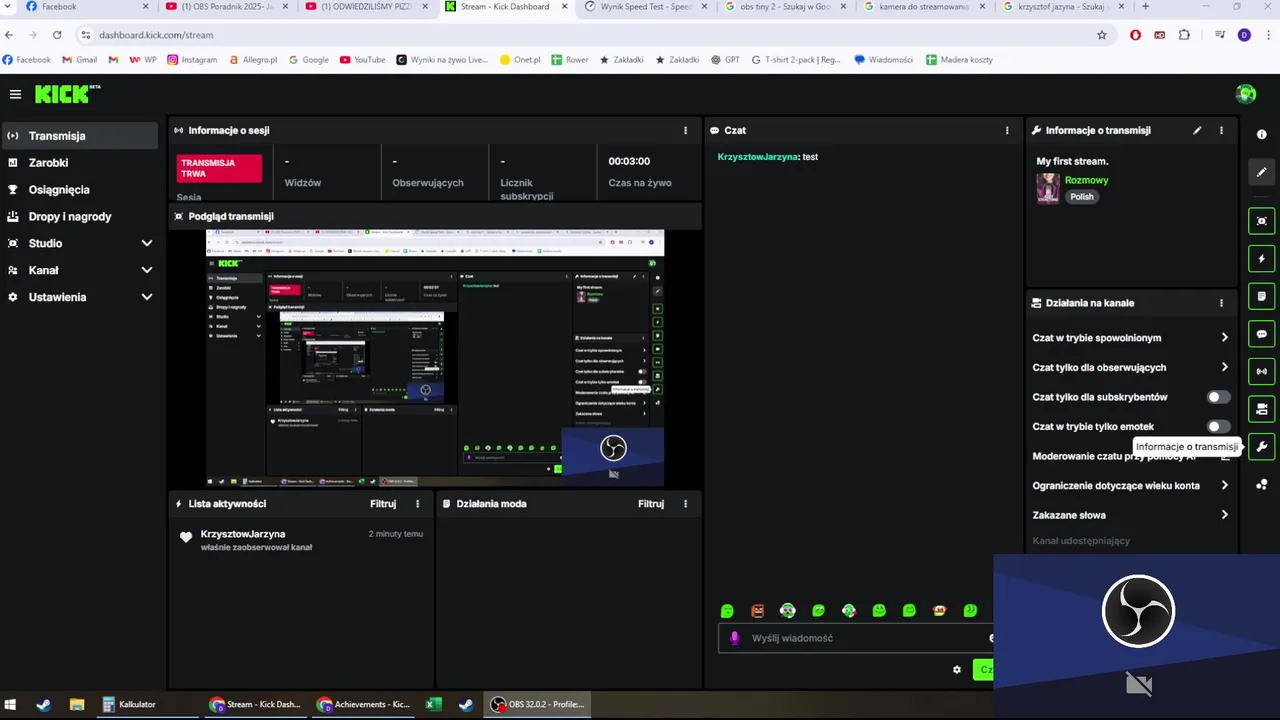Viewport: 1280px width, 720px height.
Task: Open Achievements - Kick taskbar window
Action: (x=364, y=704)
